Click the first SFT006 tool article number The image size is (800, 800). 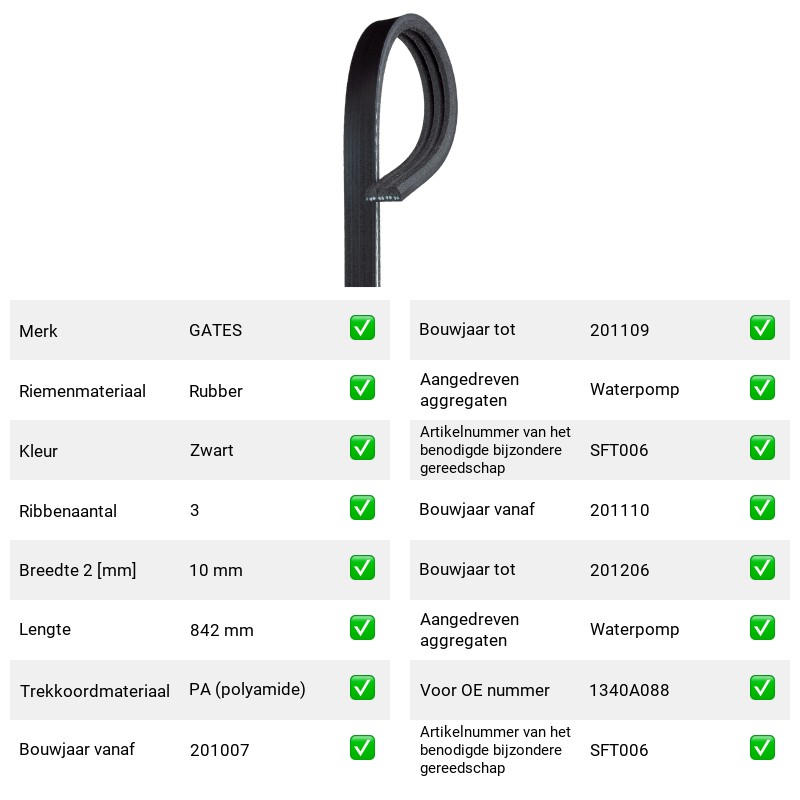[619, 450]
